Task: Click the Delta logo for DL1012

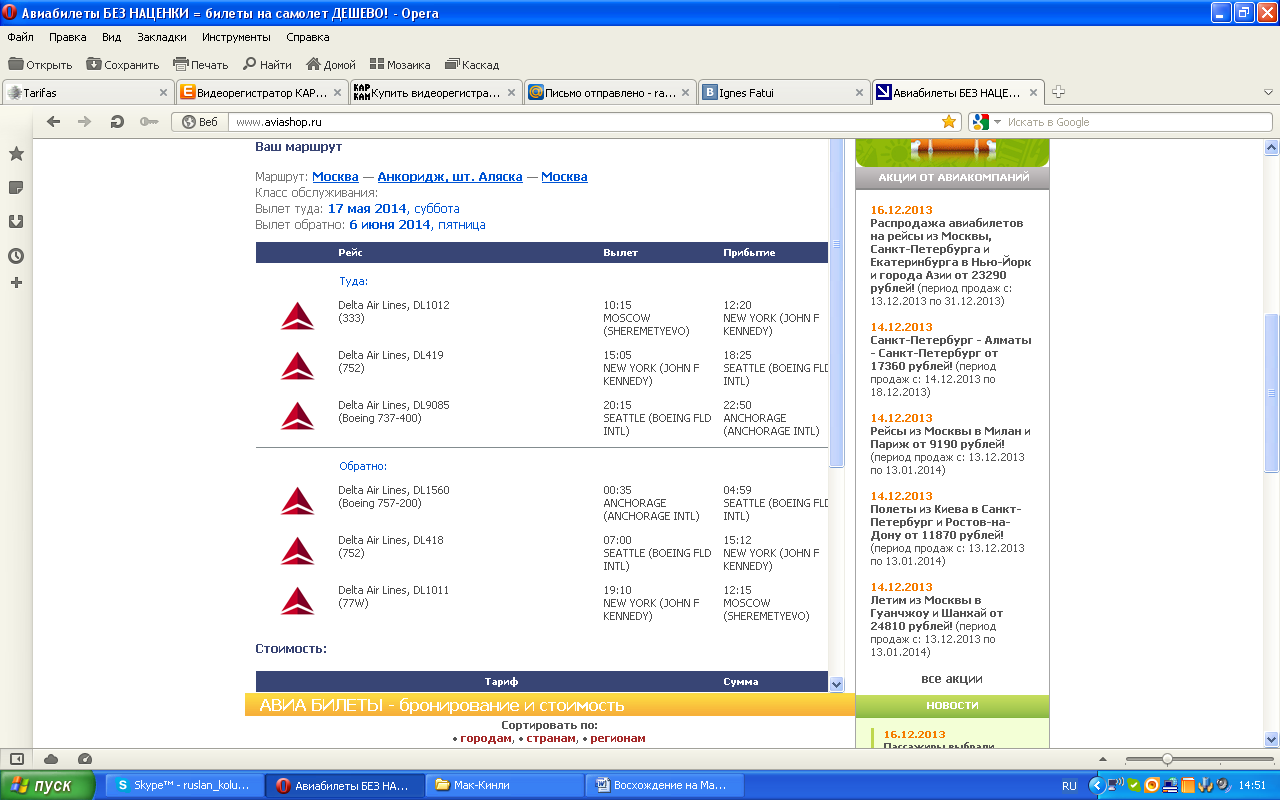Action: 298,316
